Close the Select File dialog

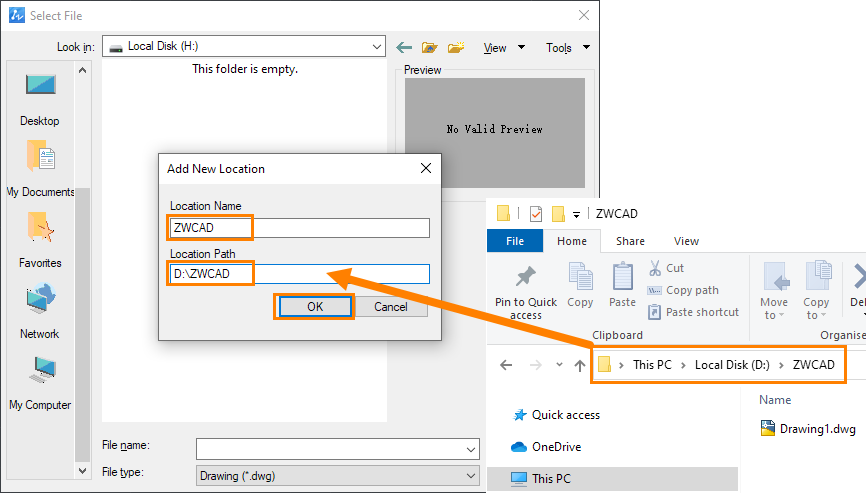tap(584, 15)
